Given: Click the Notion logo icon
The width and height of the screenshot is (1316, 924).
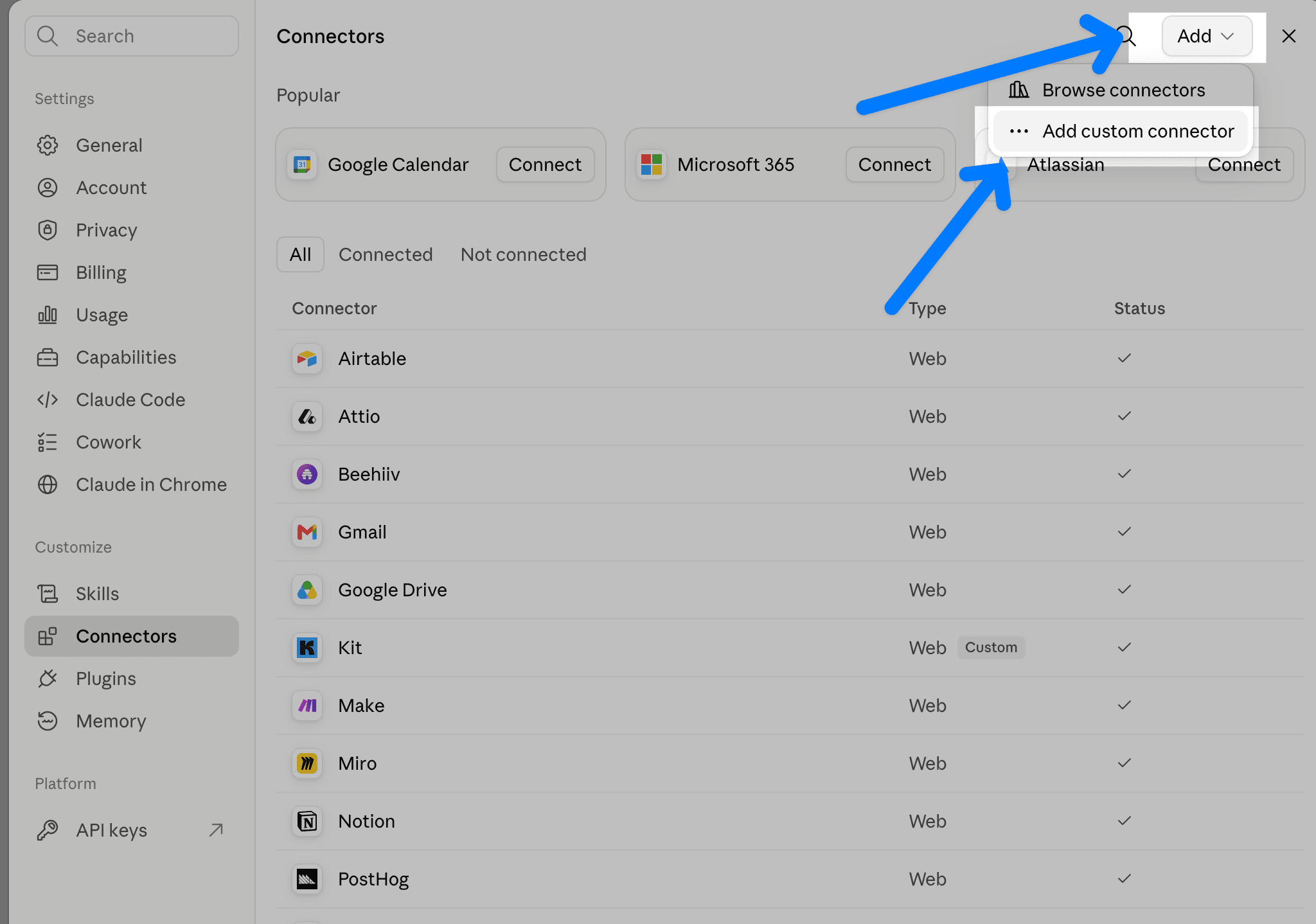Looking at the screenshot, I should pos(307,821).
